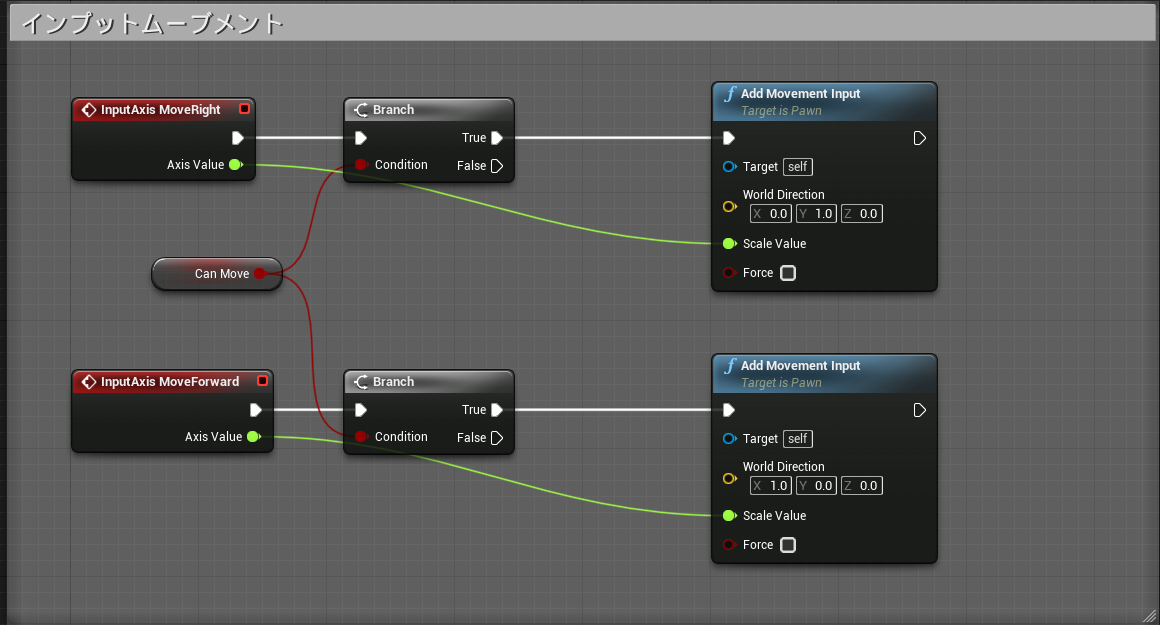
Task: Click upper Add Movement Input Scale Value pin
Action: pos(729,243)
